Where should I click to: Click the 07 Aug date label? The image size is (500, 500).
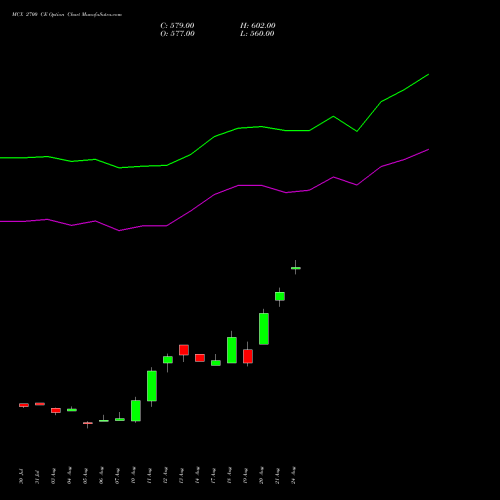tap(117, 476)
